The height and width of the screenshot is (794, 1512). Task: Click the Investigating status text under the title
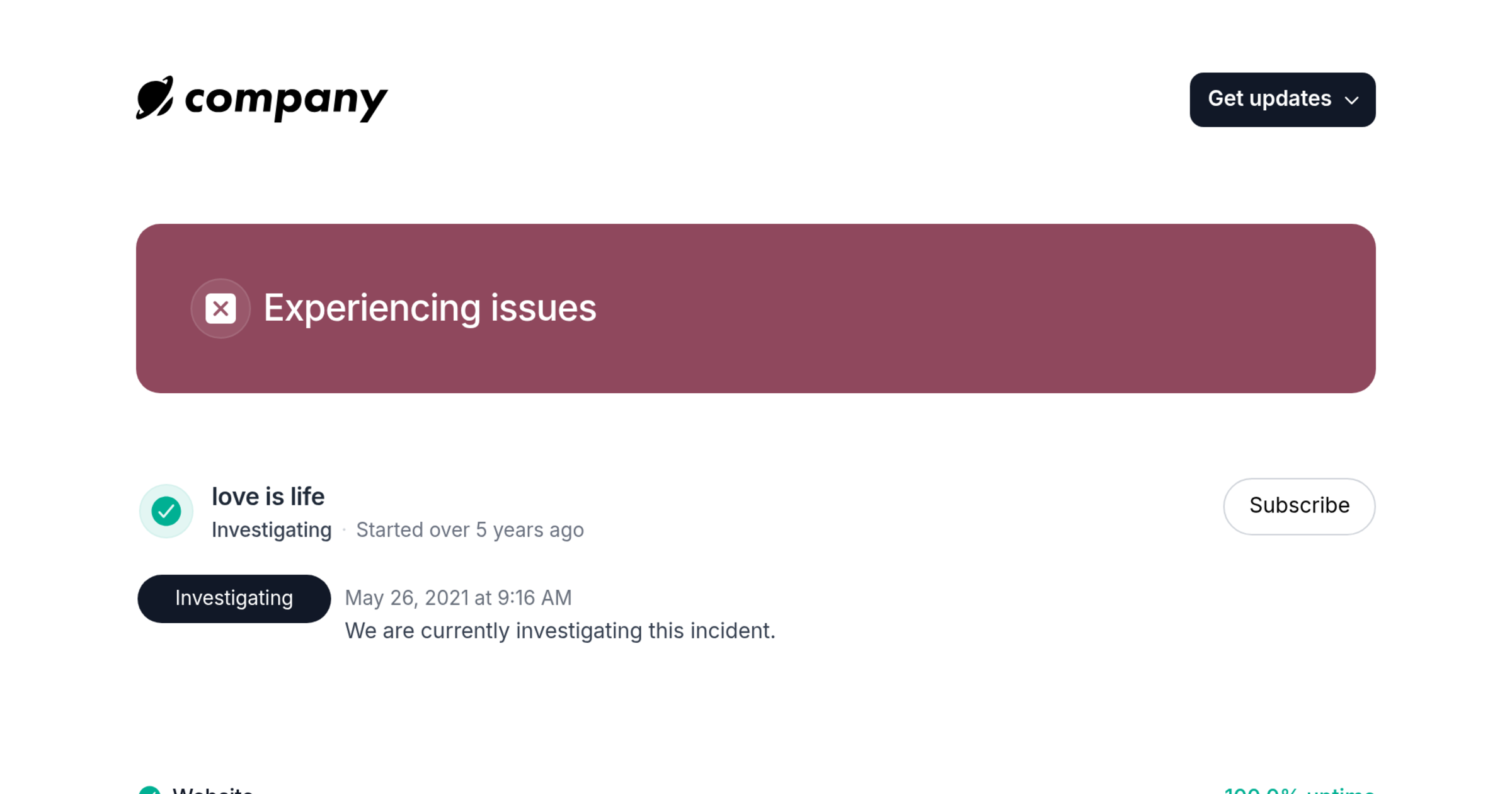click(272, 530)
